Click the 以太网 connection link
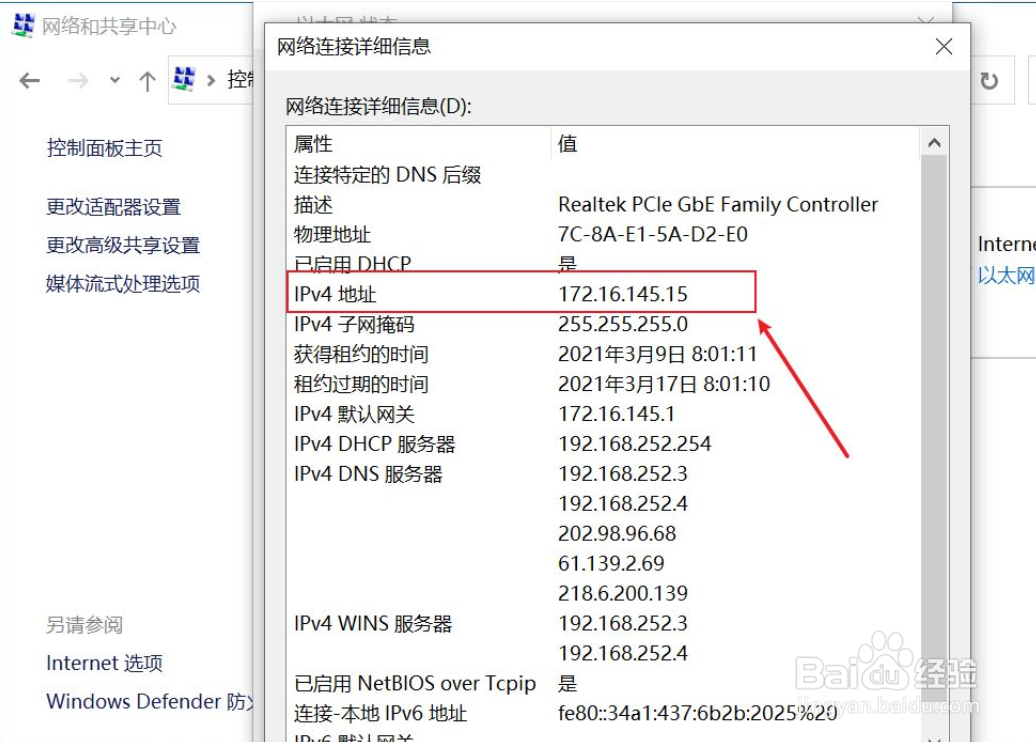The width and height of the screenshot is (1036, 742). pyautogui.click(x=1006, y=275)
